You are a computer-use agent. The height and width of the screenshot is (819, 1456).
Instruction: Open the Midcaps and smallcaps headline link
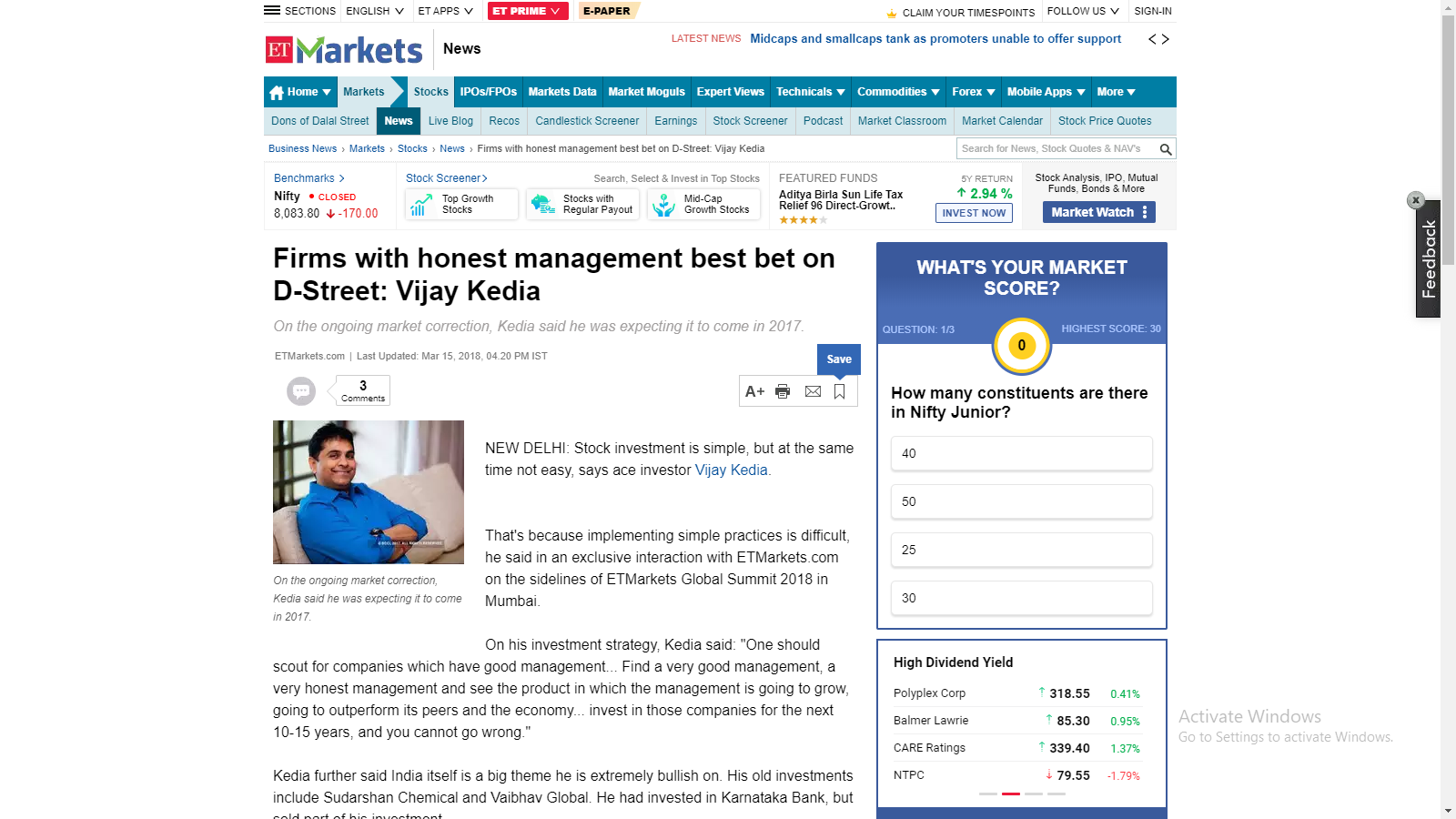(x=935, y=39)
